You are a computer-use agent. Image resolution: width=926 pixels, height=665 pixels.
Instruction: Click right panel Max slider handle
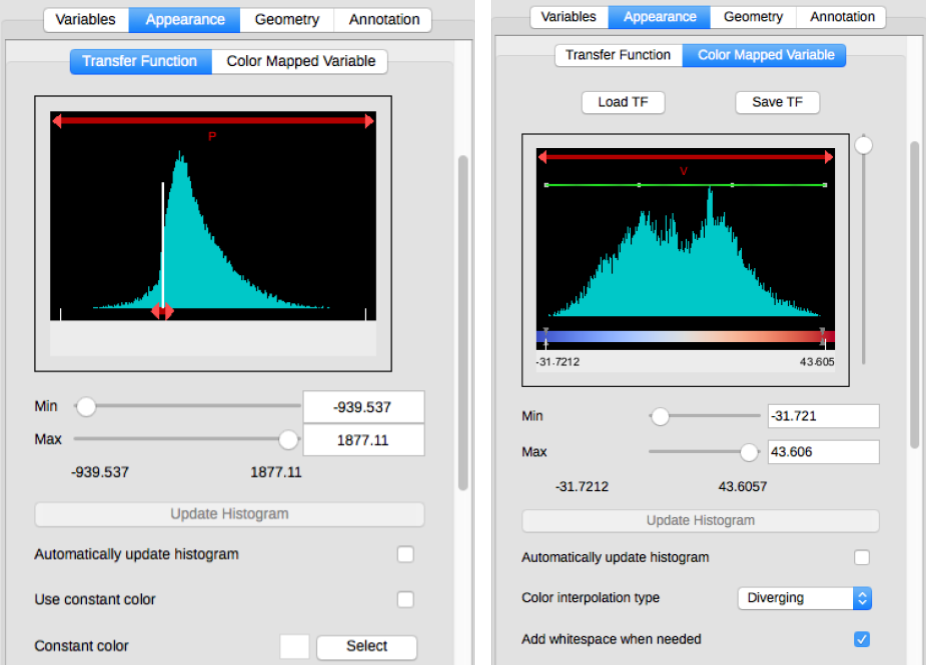click(749, 452)
